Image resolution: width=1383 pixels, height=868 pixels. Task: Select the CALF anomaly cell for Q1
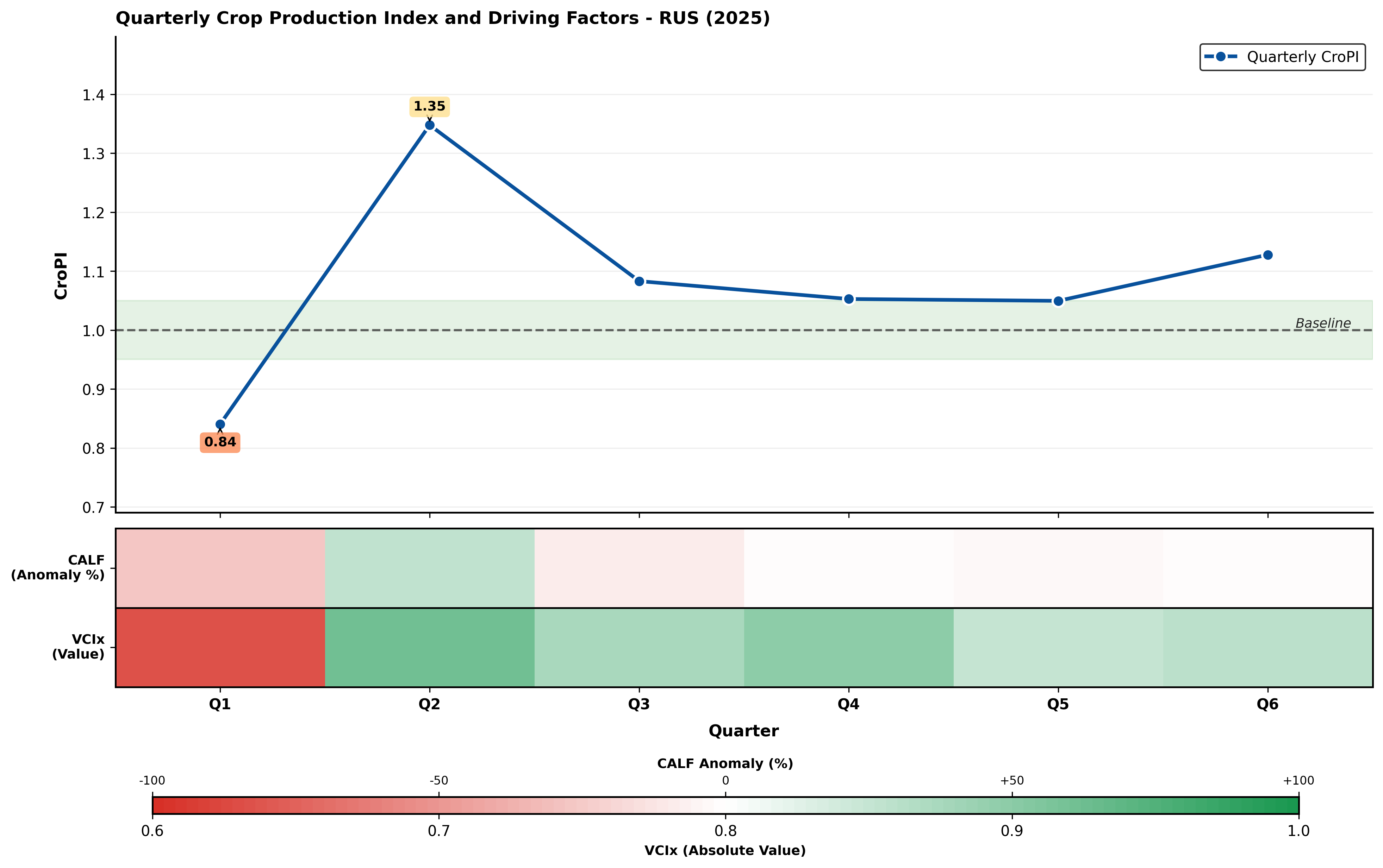point(220,568)
